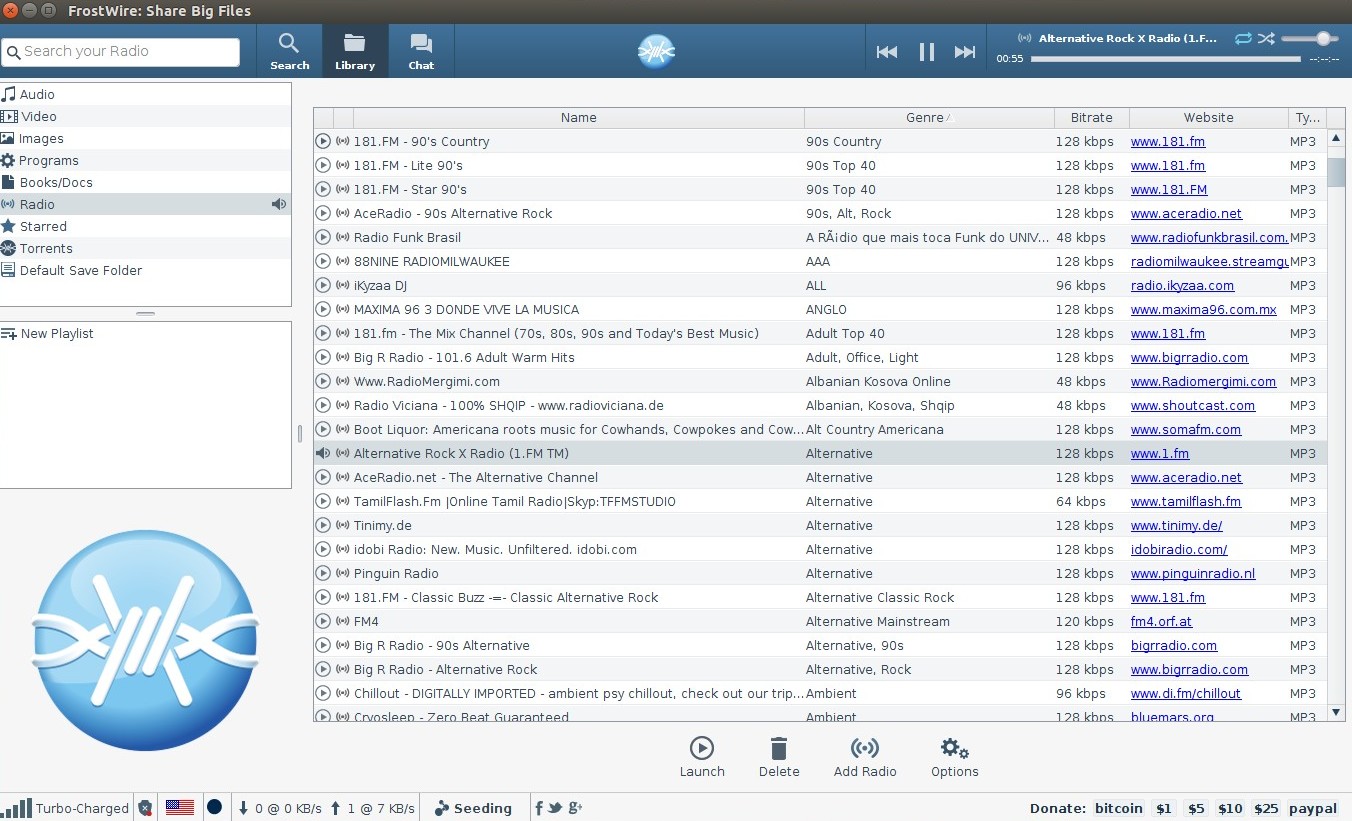Viewport: 1352px width, 821px height.
Task: Open the Default Save Folder
Action: pos(145,270)
